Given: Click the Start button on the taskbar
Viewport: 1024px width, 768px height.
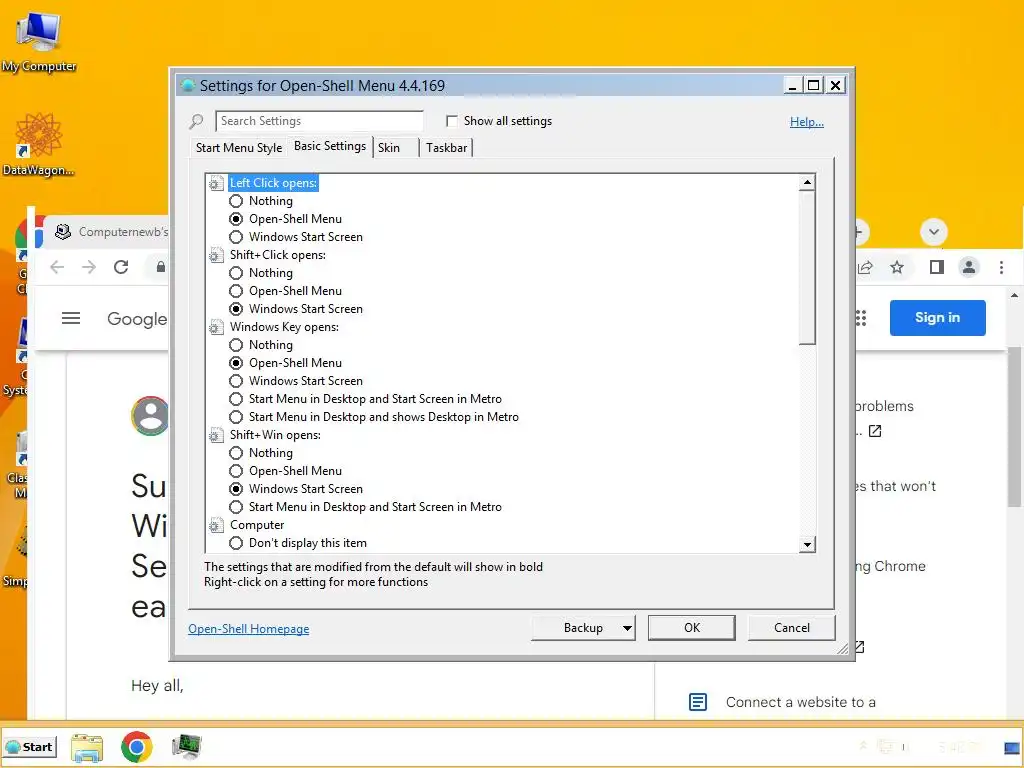Looking at the screenshot, I should pyautogui.click(x=30, y=747).
